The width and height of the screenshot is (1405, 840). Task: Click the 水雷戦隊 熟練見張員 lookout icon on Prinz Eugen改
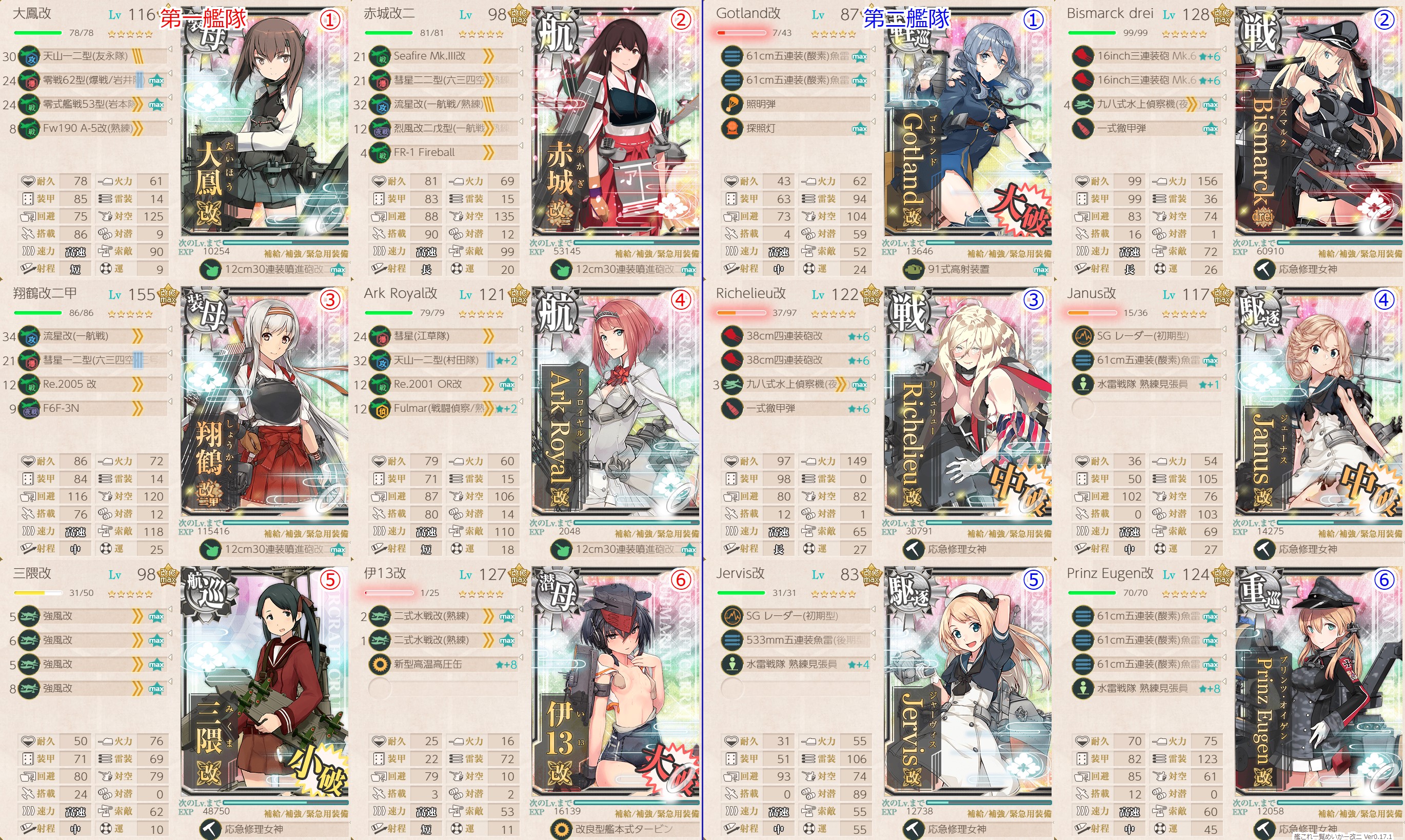click(x=1082, y=688)
